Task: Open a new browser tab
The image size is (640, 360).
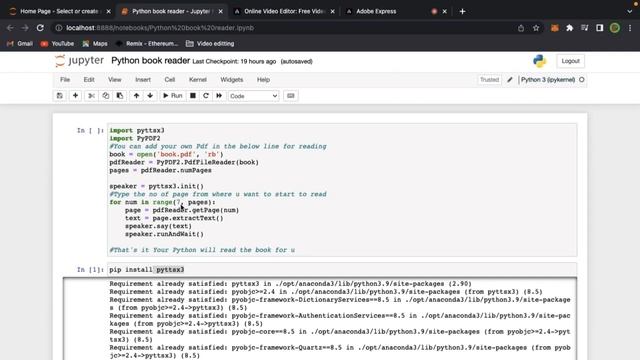Action: [x=462, y=11]
